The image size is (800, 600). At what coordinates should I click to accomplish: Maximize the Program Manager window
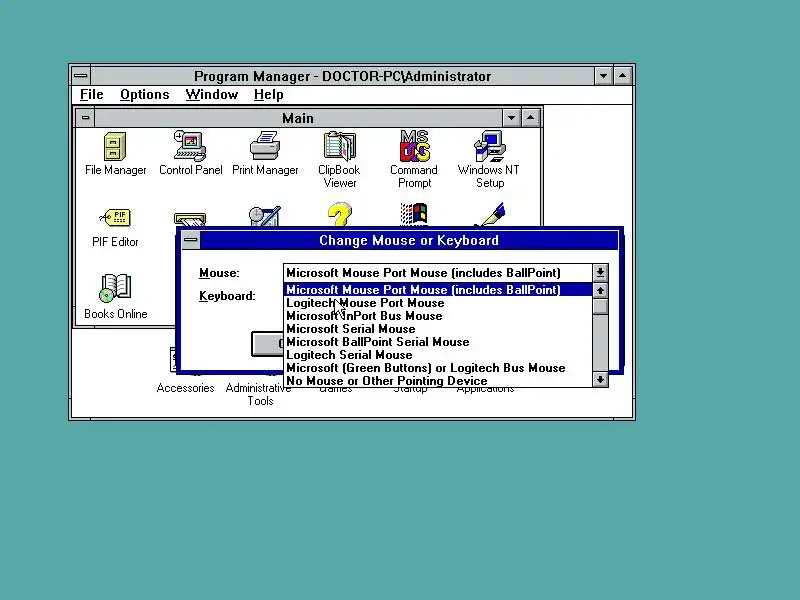point(623,76)
